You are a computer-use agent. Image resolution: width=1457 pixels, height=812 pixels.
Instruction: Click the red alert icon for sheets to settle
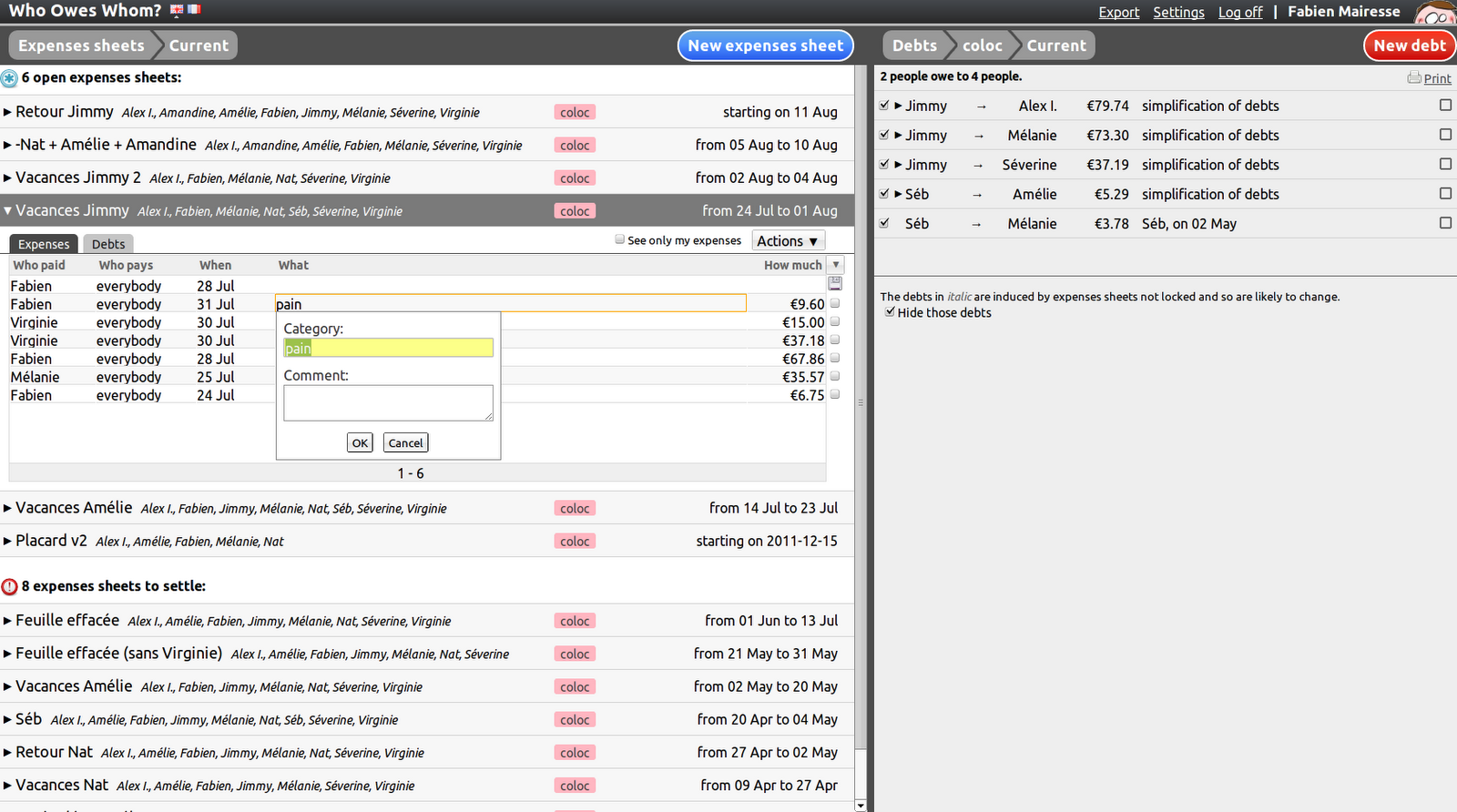[9, 586]
